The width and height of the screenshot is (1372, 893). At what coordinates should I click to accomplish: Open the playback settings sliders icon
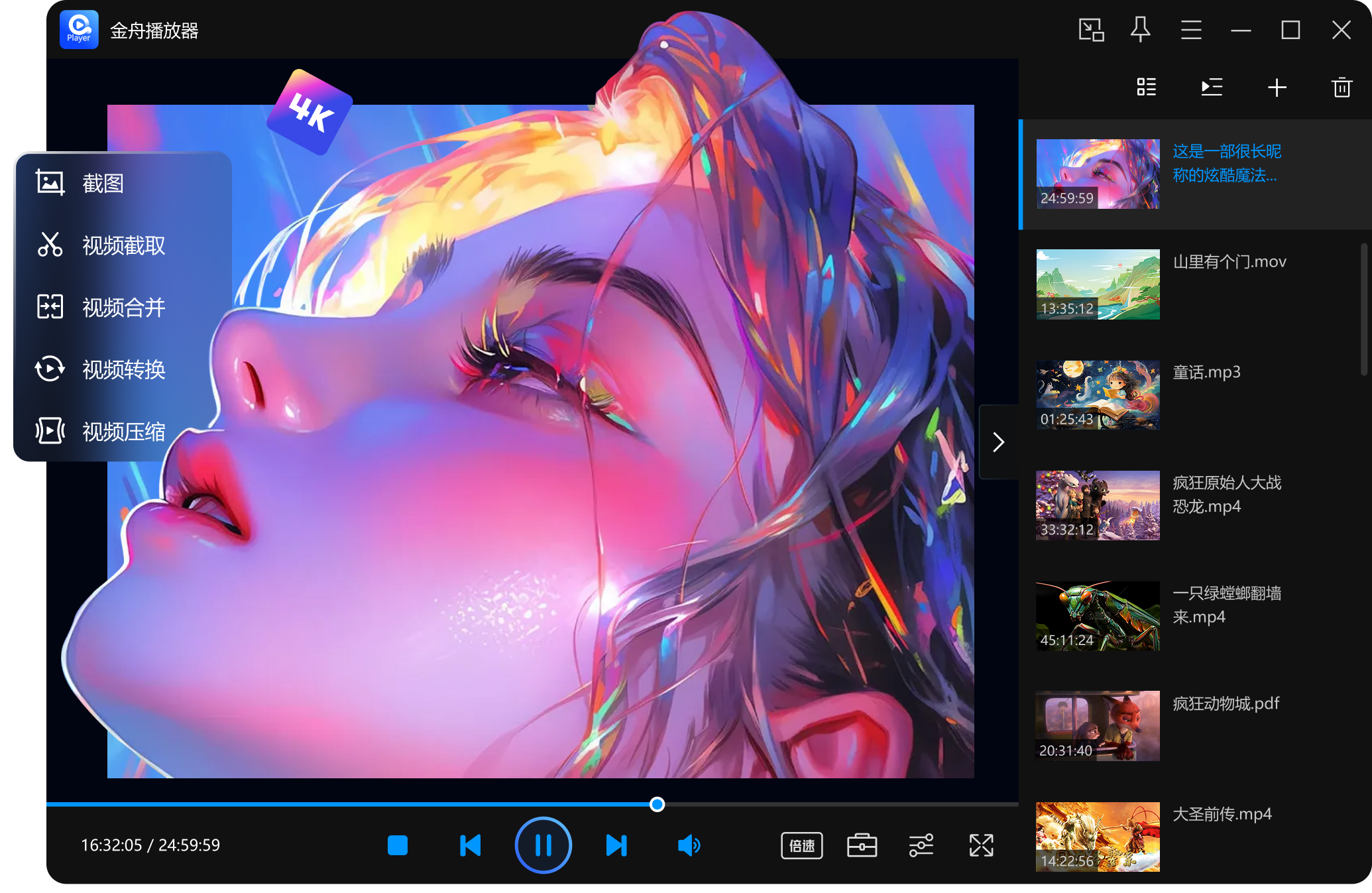pos(921,845)
